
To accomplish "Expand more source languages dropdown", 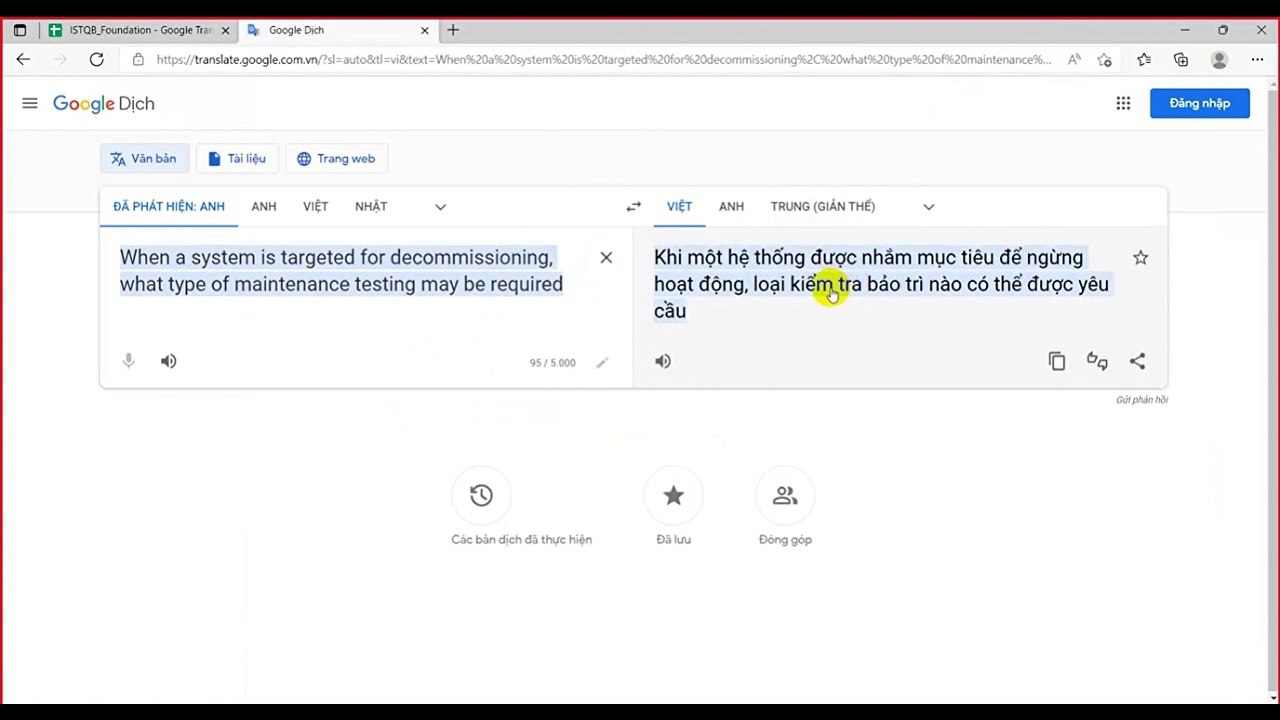I will point(440,207).
